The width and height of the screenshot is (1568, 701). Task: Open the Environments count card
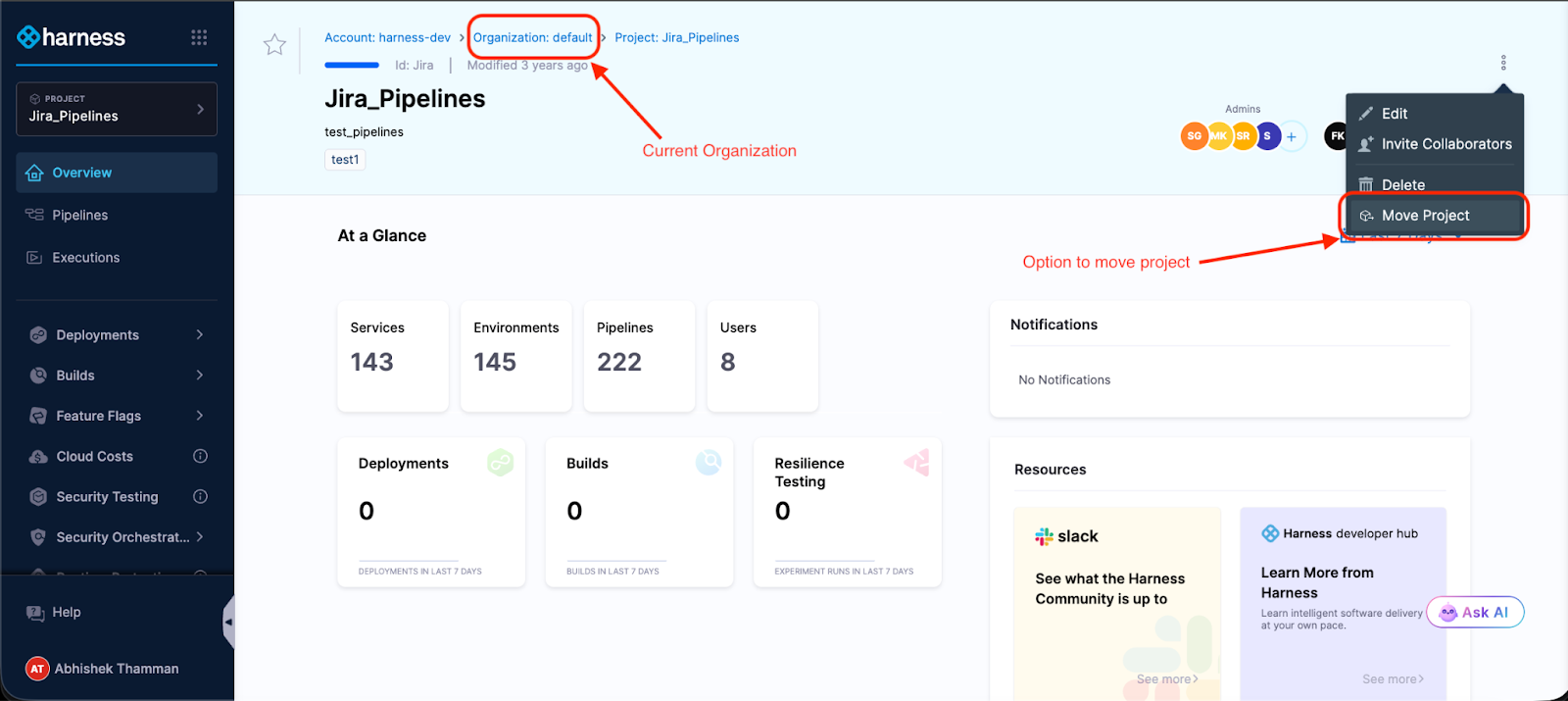pyautogui.click(x=516, y=357)
